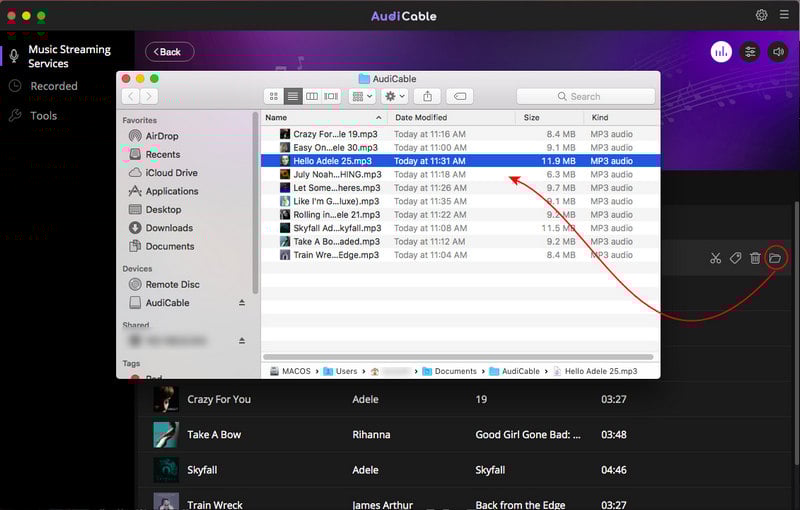800x510 pixels.
Task: Open AudiCable settings gear
Action: [x=762, y=15]
